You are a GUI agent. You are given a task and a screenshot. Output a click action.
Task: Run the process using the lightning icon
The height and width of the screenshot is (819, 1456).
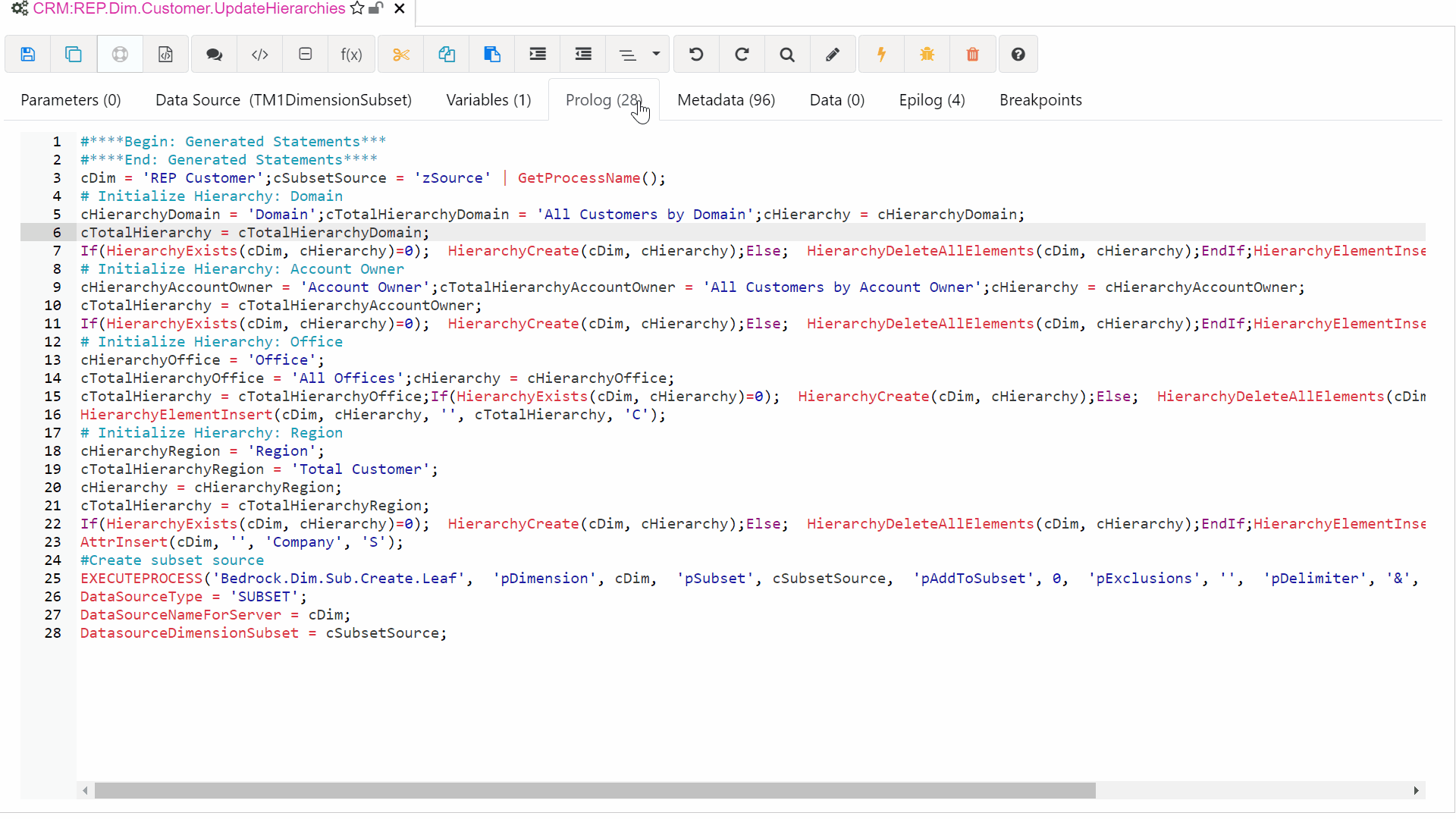(x=881, y=54)
